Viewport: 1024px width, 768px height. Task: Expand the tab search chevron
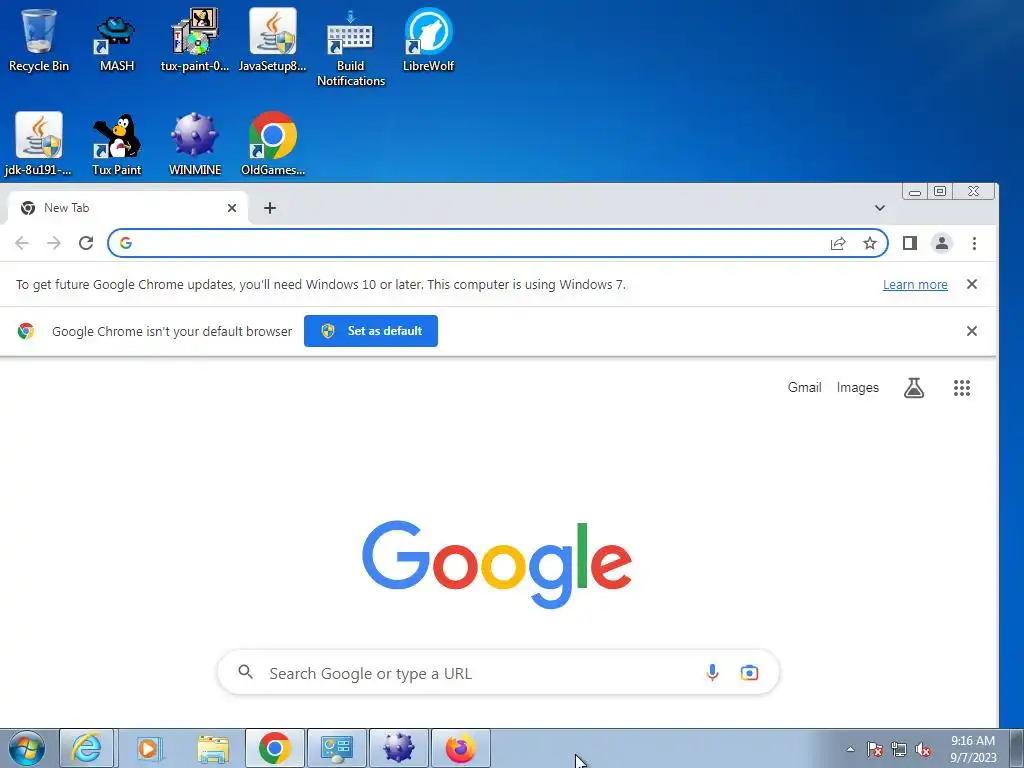click(880, 208)
